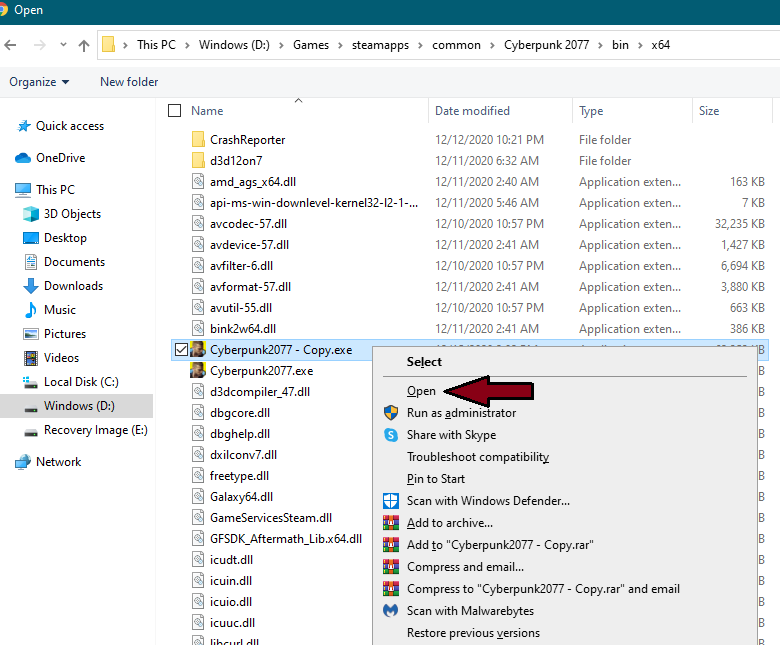Sort by Size column header
Image resolution: width=780 pixels, height=645 pixels.
(709, 110)
